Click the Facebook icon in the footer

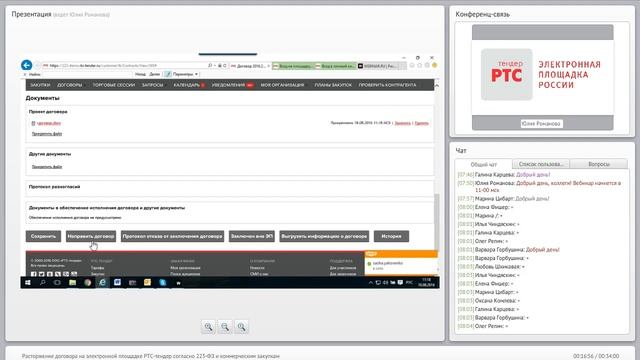[34, 274]
